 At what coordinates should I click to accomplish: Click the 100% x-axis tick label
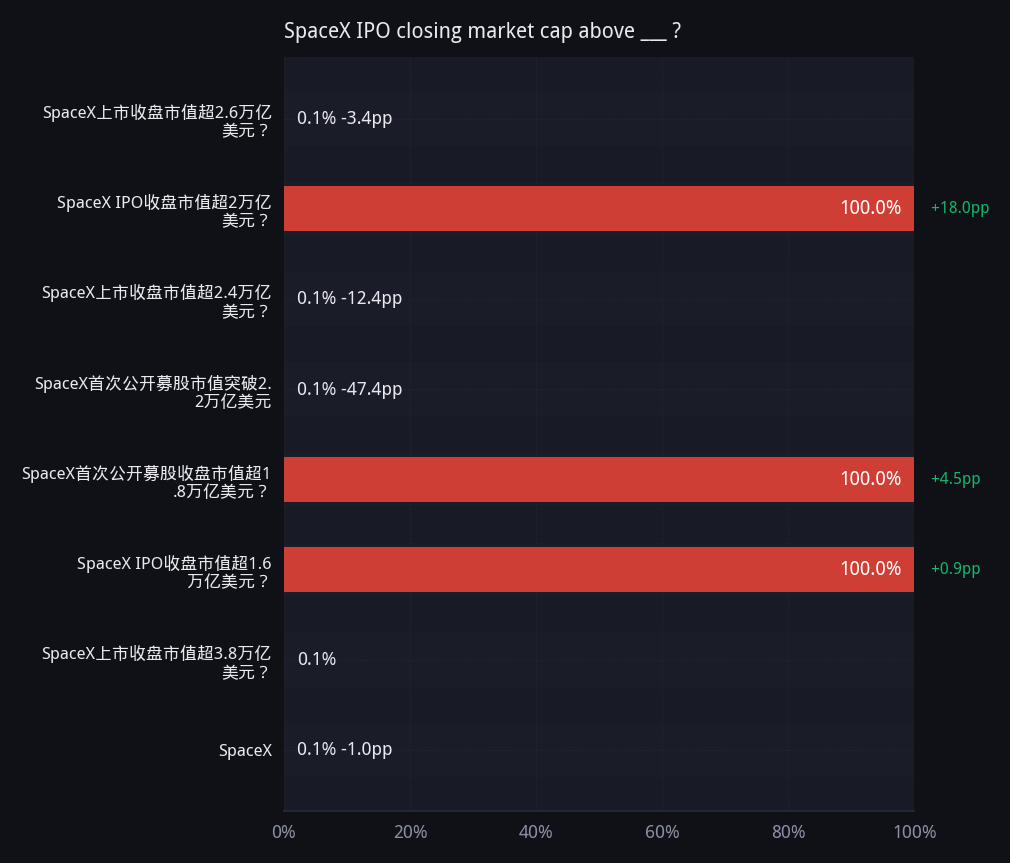pos(915,832)
